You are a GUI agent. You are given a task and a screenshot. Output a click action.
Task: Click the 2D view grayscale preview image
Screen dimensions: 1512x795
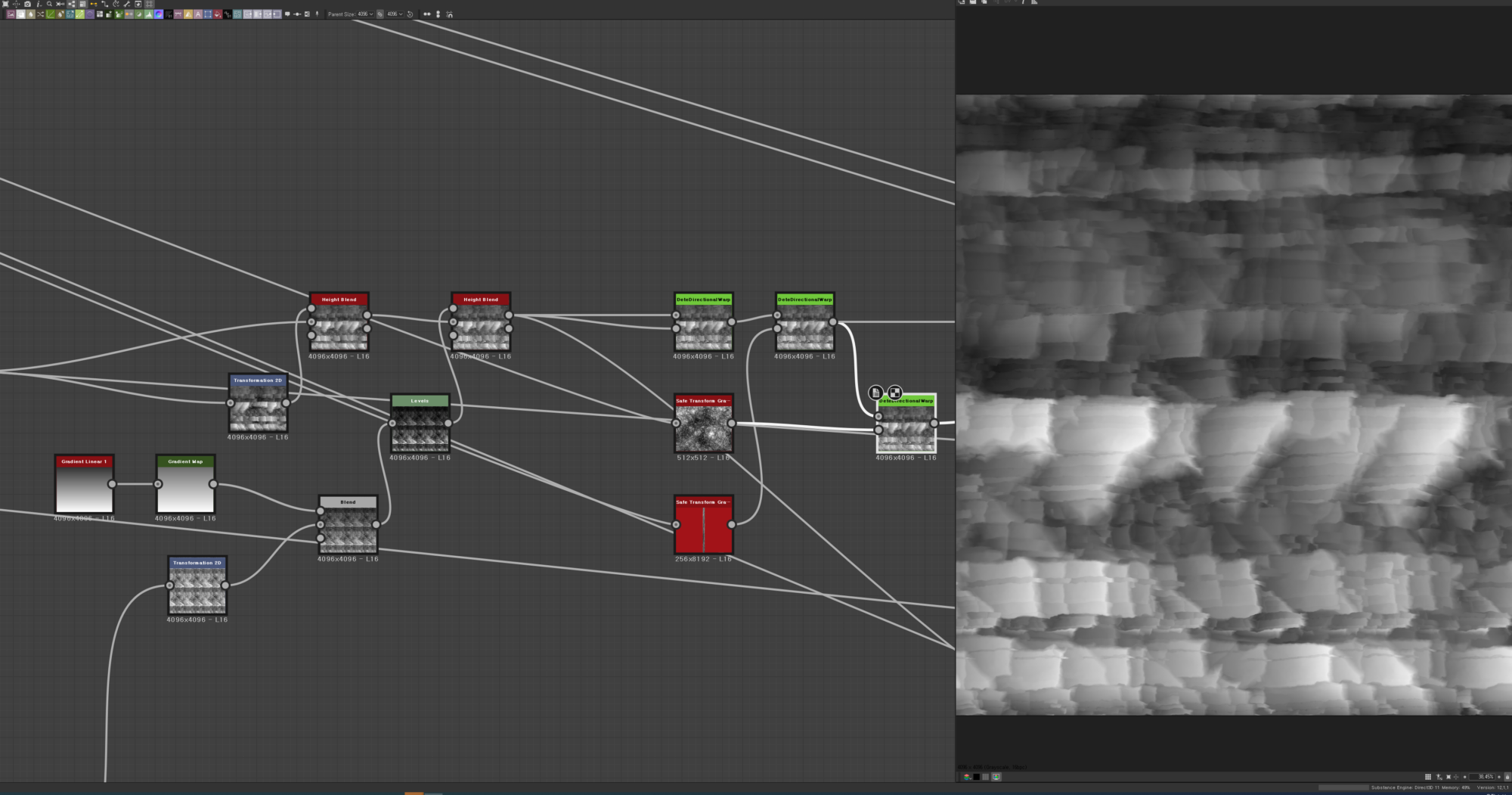coord(1234,405)
